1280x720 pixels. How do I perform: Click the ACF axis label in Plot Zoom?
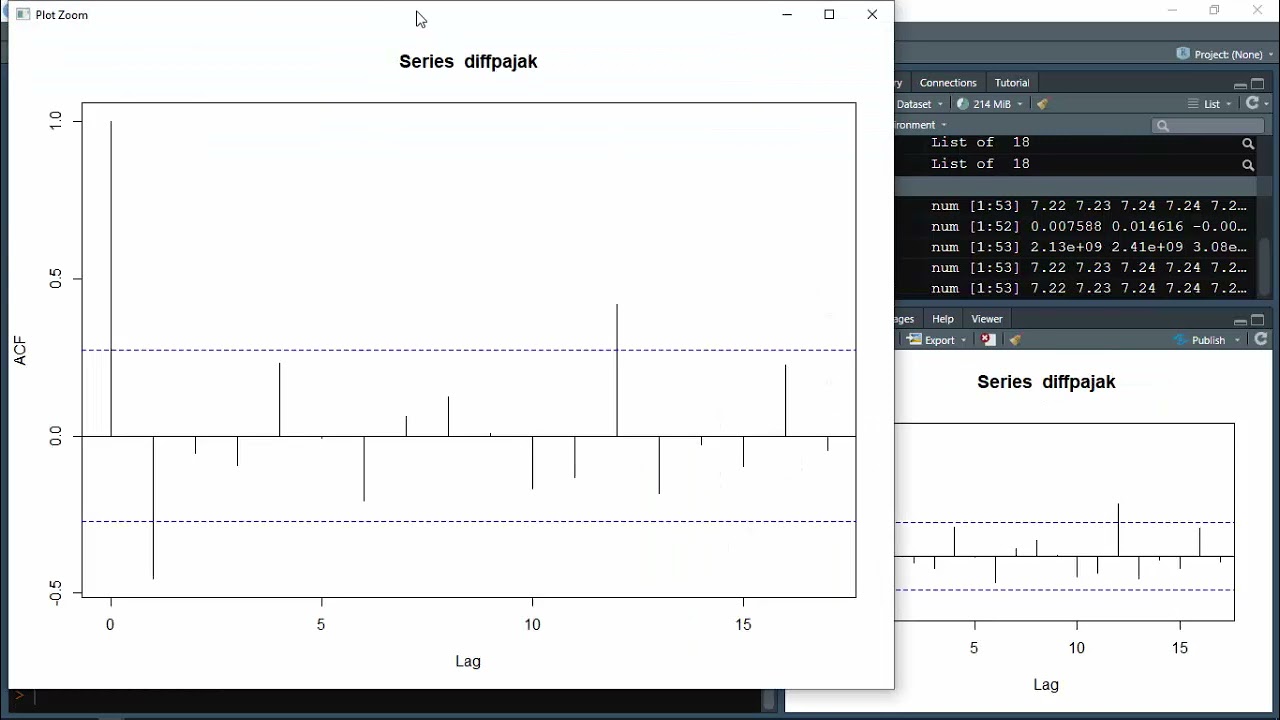[20, 350]
